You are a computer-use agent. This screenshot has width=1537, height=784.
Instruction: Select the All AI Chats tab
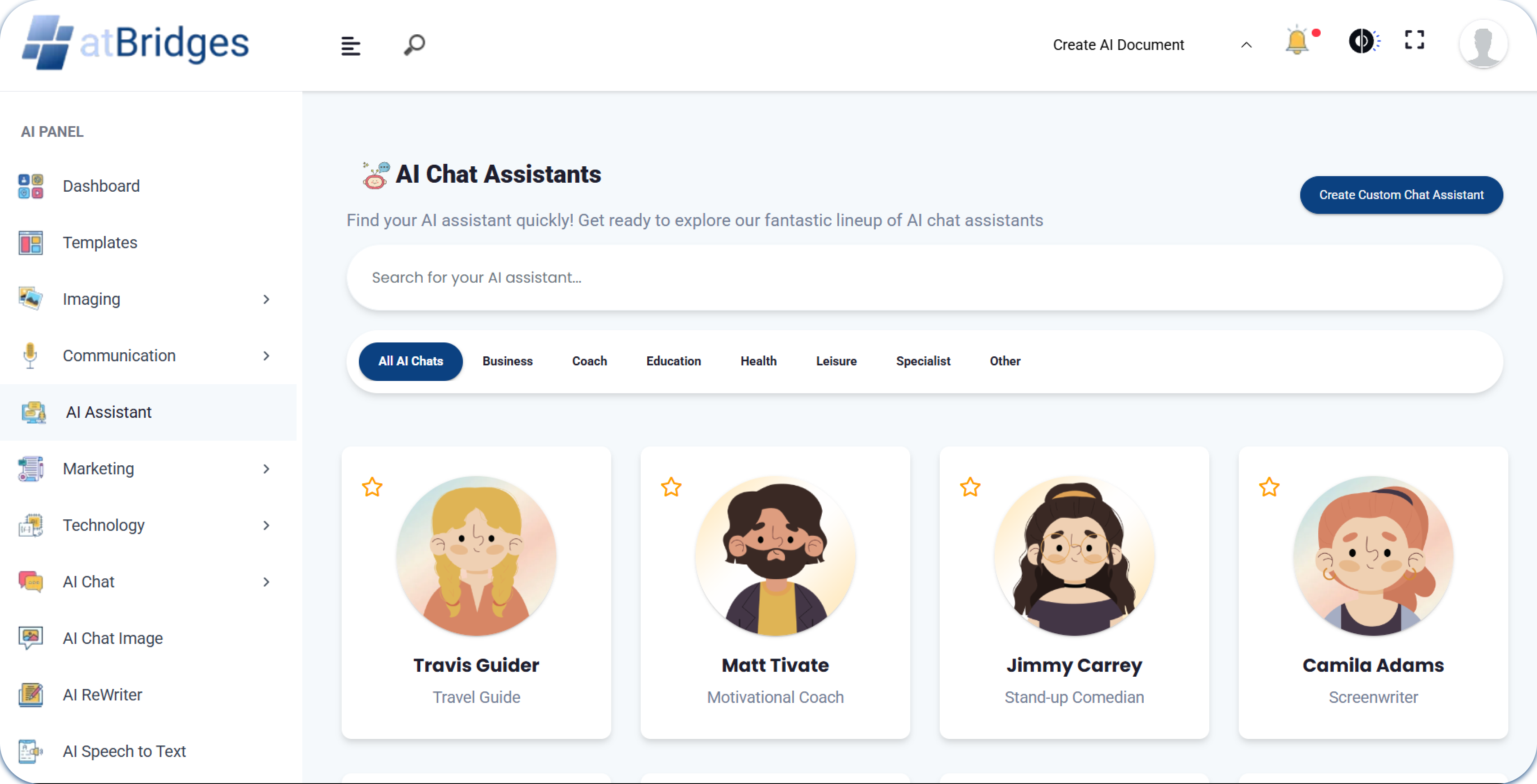coord(410,362)
